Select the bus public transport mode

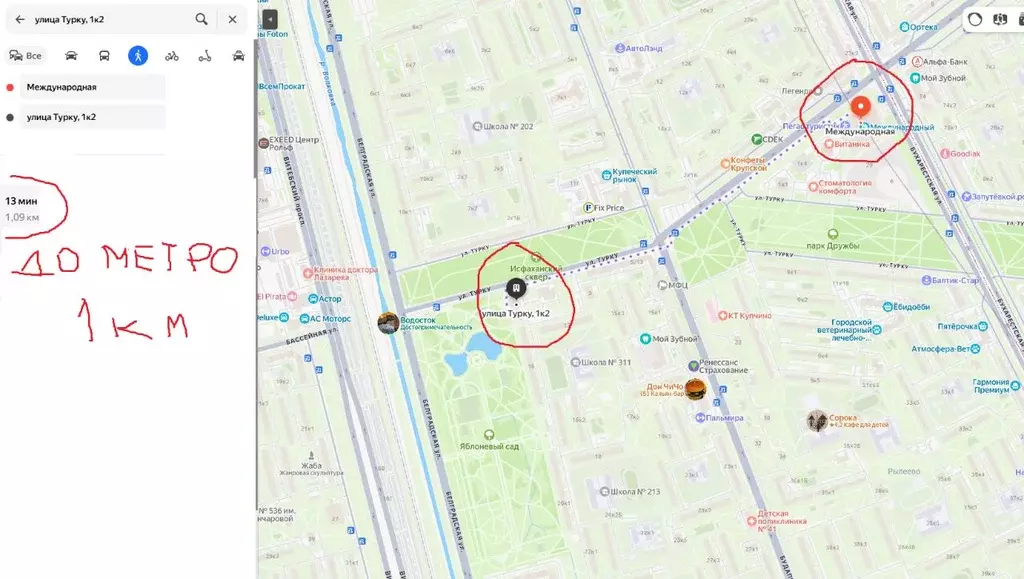tap(104, 55)
